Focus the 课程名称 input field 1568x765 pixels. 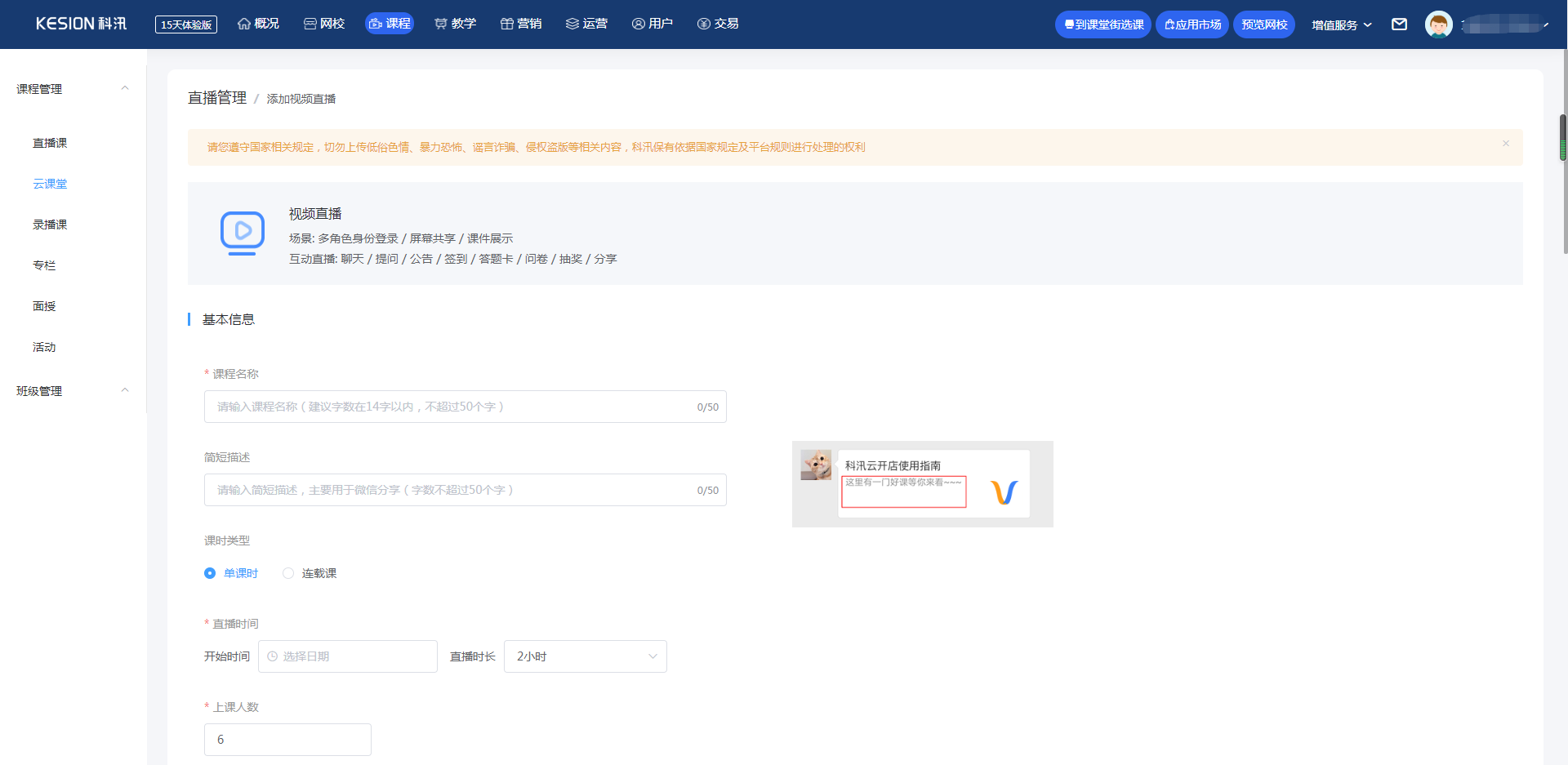pyautogui.click(x=449, y=407)
